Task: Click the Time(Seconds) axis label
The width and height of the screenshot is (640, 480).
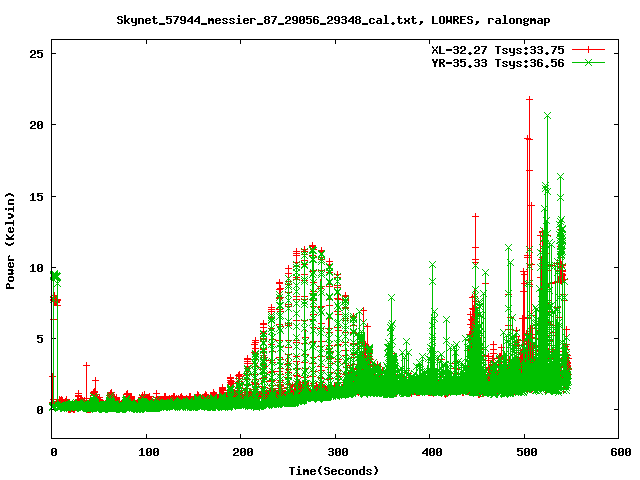Action: click(334, 471)
